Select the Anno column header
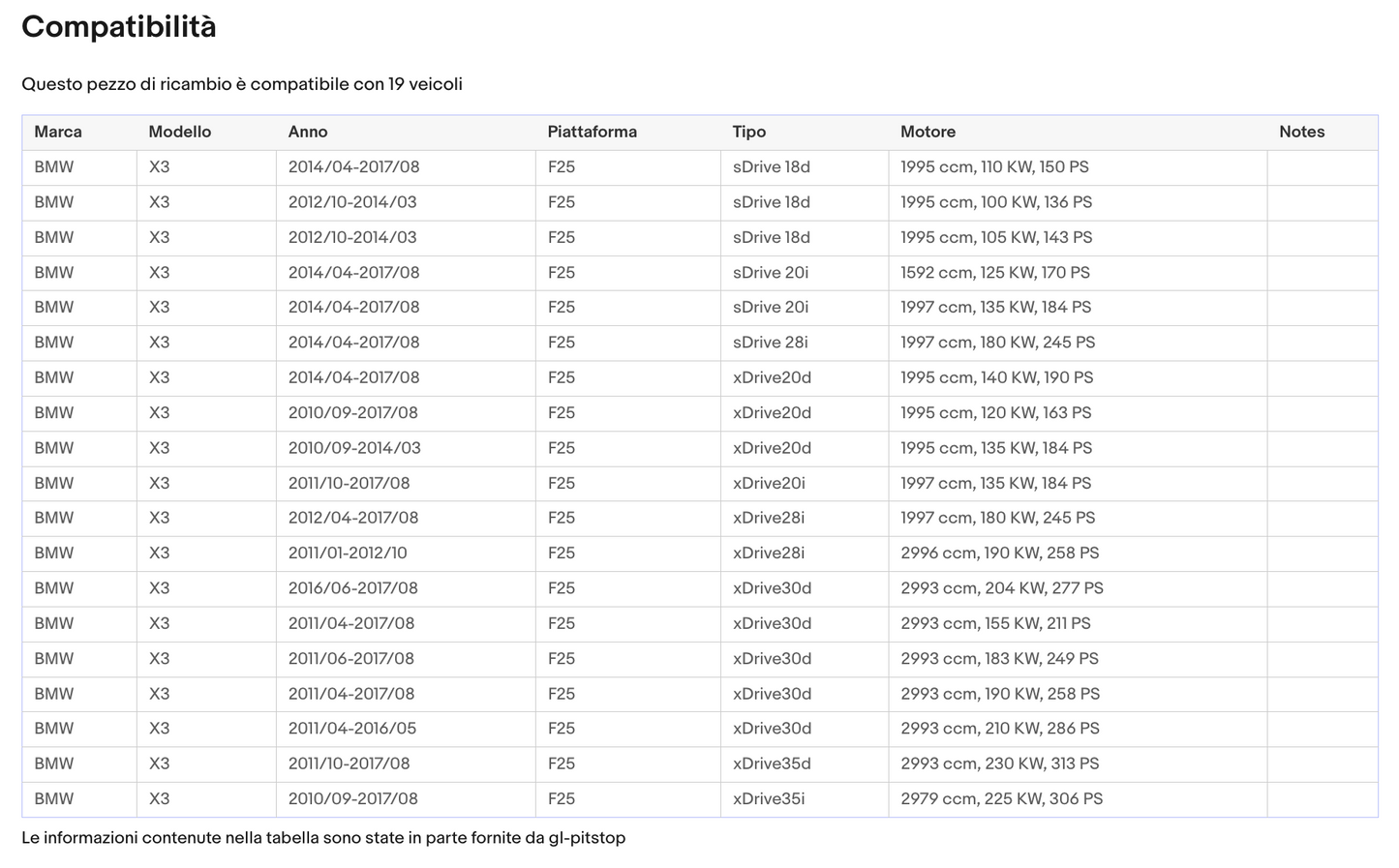1399x868 pixels. click(308, 132)
